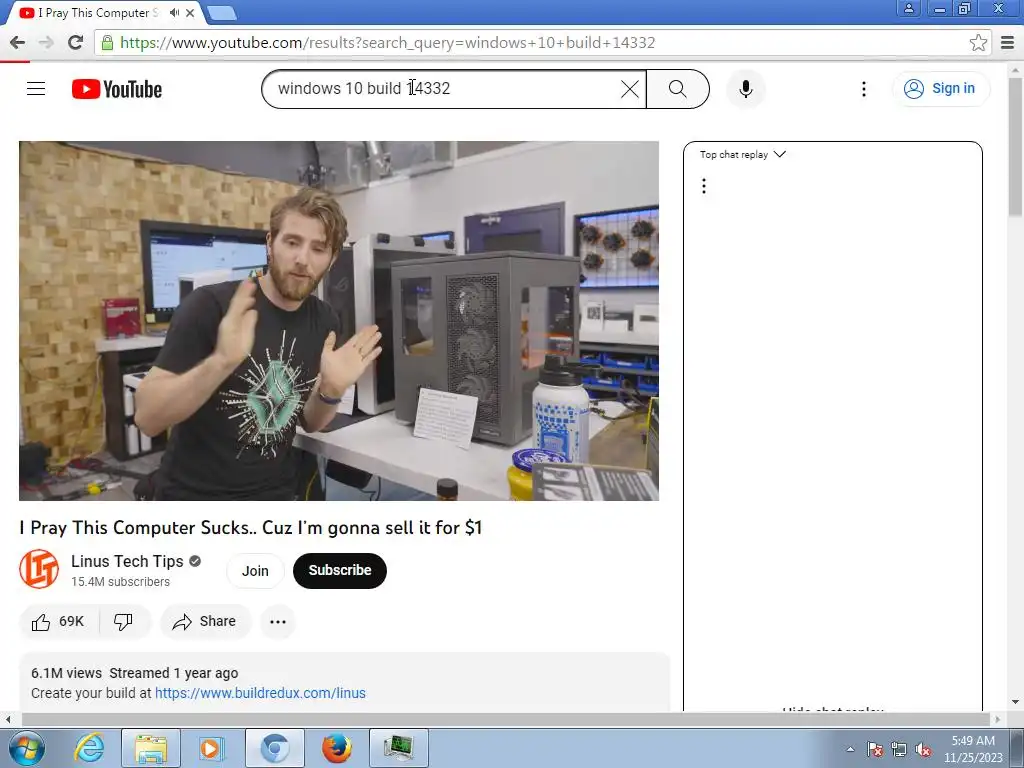
Task: Open Linus Tech Tips channel avatar
Action: pyautogui.click(x=39, y=569)
